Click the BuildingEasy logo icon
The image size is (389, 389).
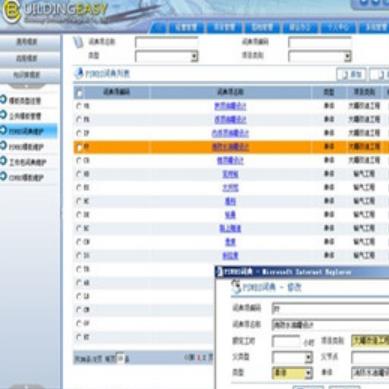[10, 13]
